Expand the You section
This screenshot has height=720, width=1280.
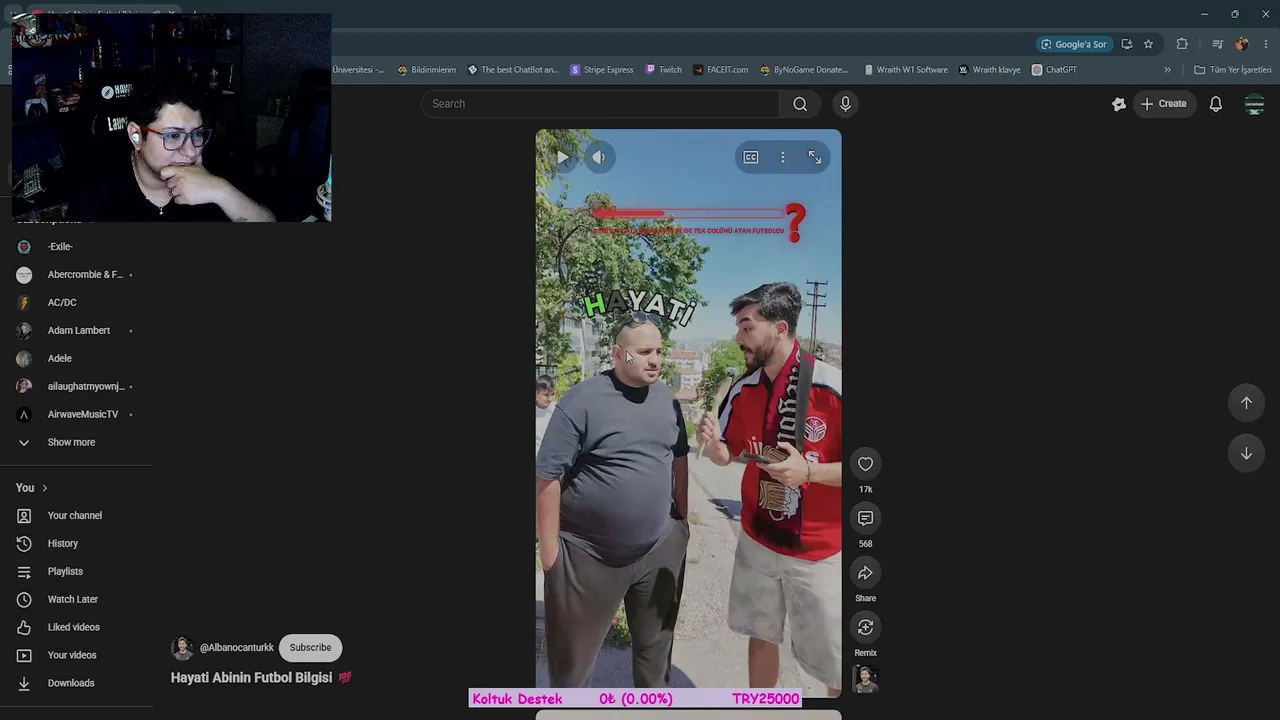31,488
